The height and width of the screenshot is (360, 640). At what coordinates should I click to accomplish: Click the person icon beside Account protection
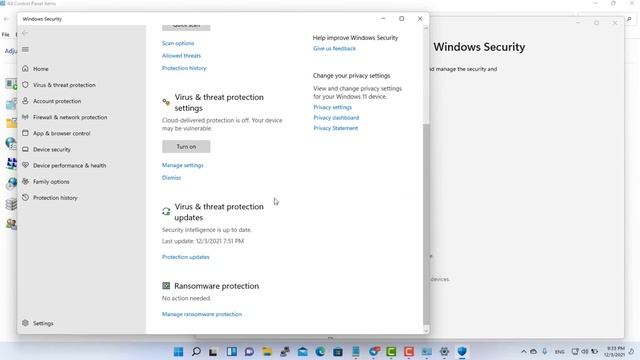25,100
